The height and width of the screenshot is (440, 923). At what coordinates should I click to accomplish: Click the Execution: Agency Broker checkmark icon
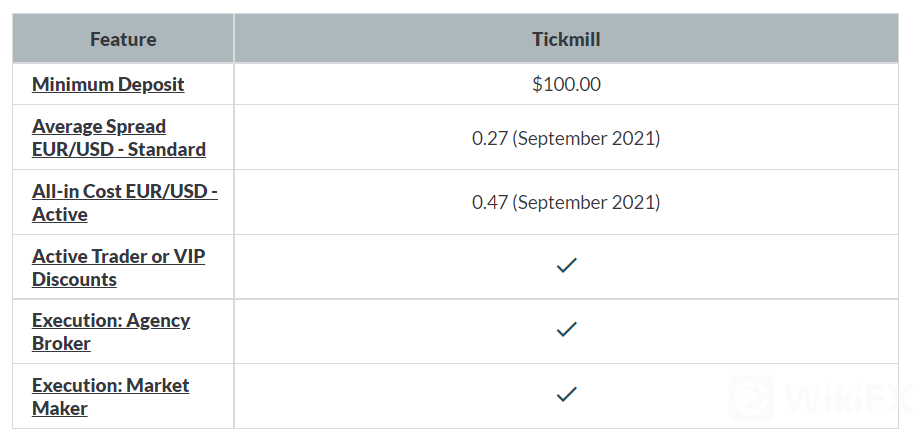pos(566,329)
